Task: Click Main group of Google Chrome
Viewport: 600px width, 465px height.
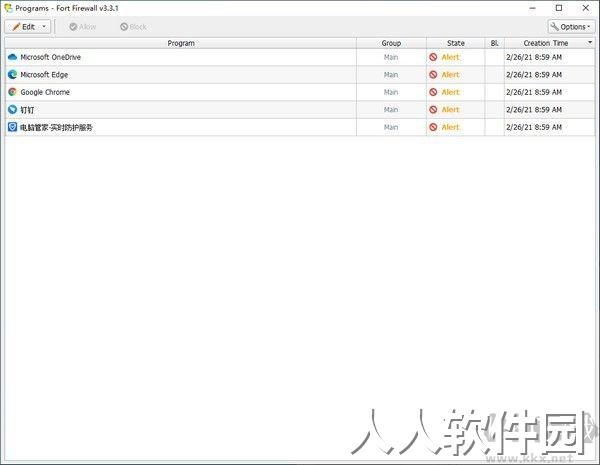Action: [391, 92]
